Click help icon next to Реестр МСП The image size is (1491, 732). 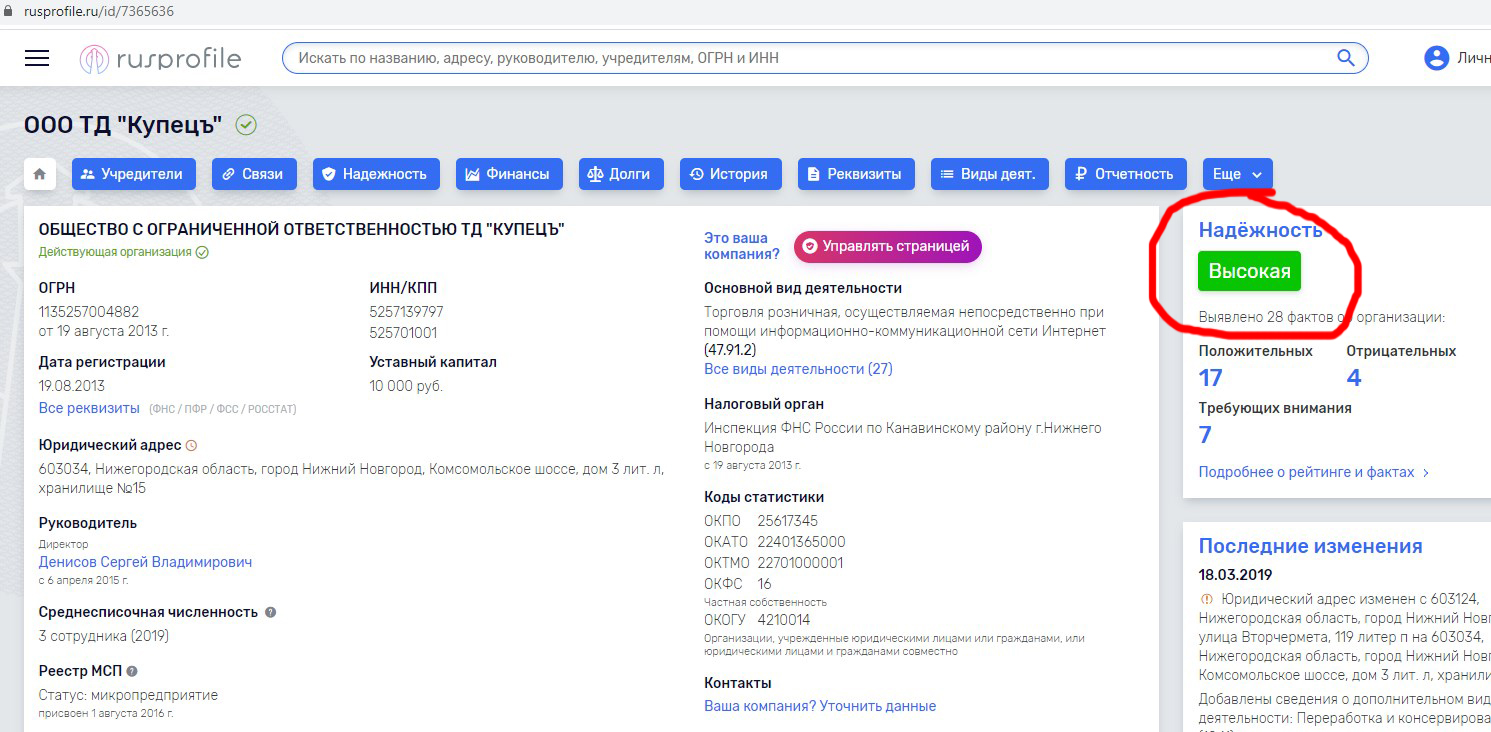click(x=132, y=672)
